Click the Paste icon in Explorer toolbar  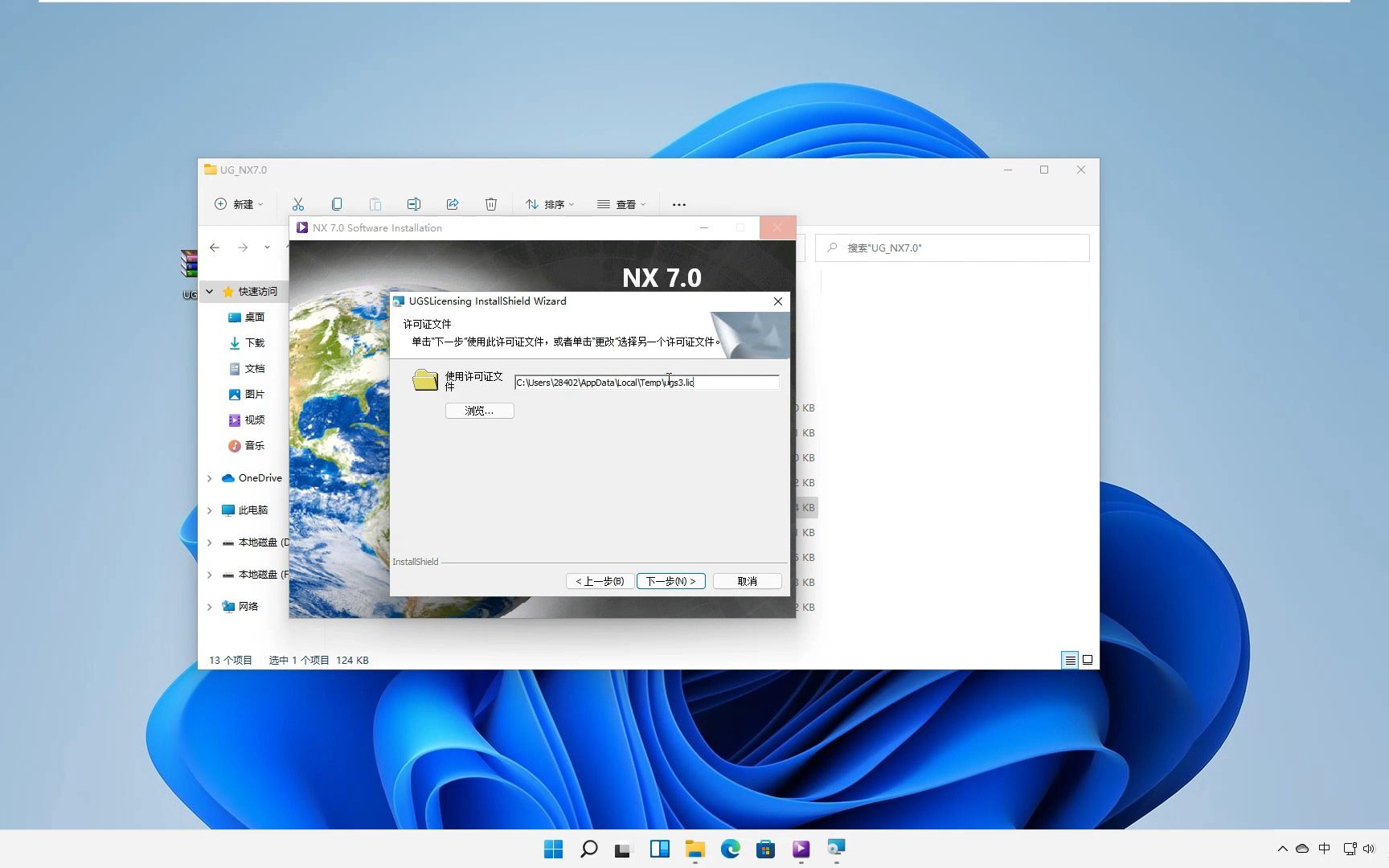pyautogui.click(x=375, y=204)
